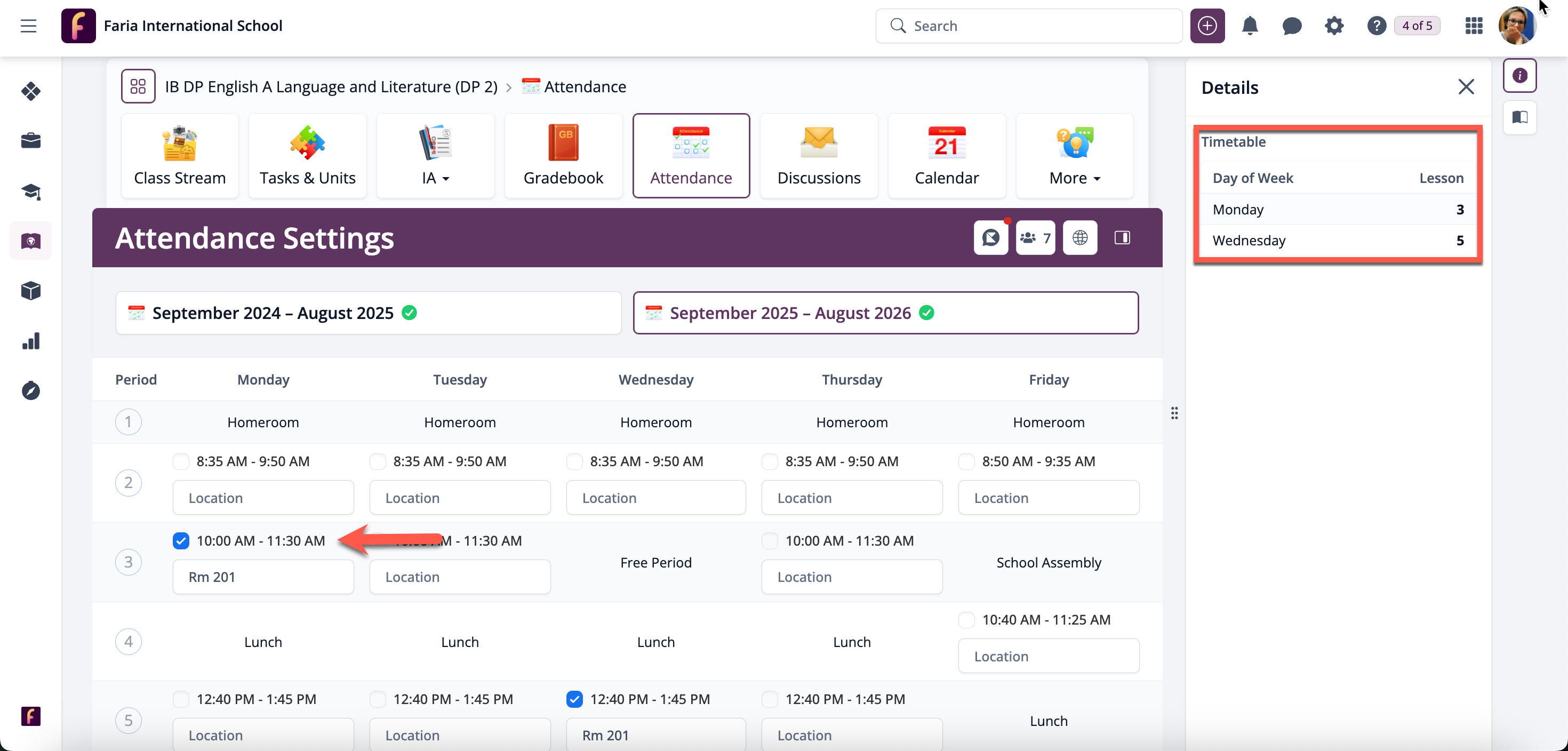This screenshot has height=751, width=1568.
Task: Click the Search field
Action: point(1029,26)
